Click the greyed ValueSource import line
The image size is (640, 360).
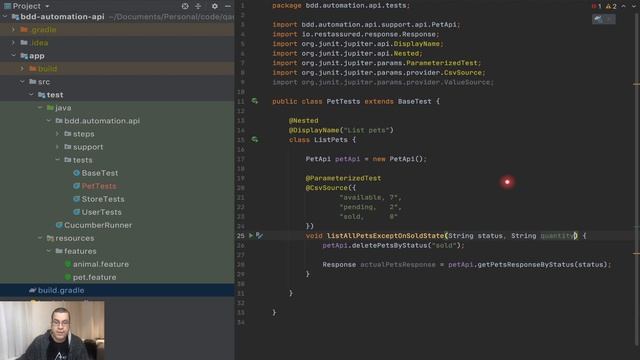pos(383,82)
